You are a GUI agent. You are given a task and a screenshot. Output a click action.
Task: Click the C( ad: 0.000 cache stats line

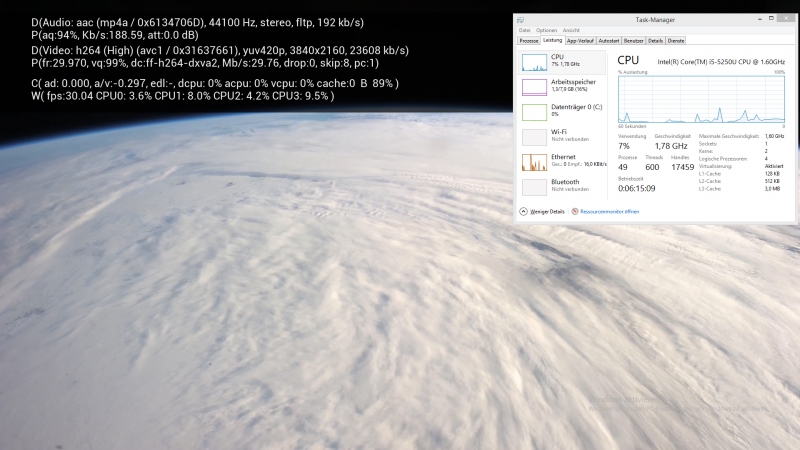[215, 83]
